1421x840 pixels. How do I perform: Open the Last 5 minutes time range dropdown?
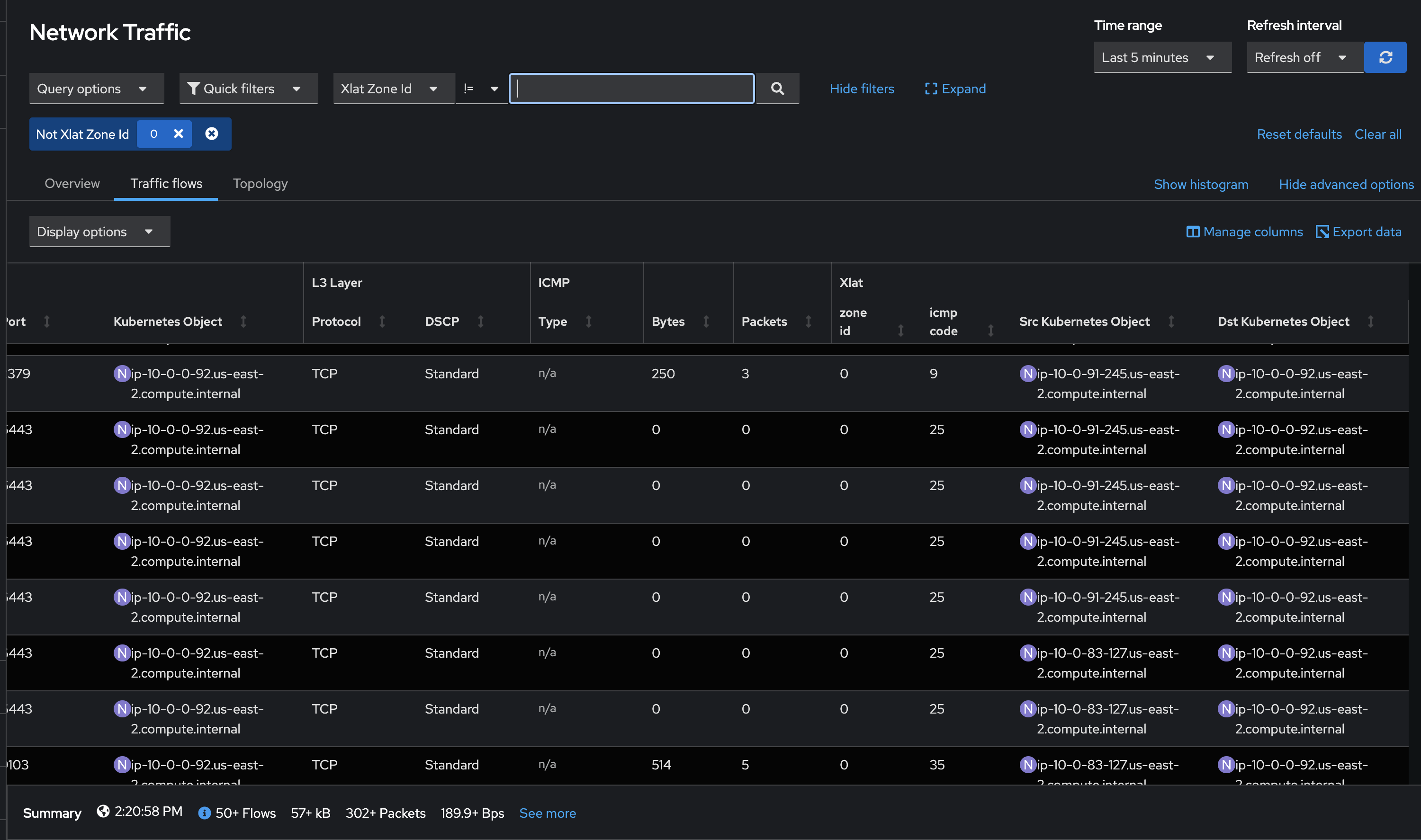click(x=1162, y=57)
